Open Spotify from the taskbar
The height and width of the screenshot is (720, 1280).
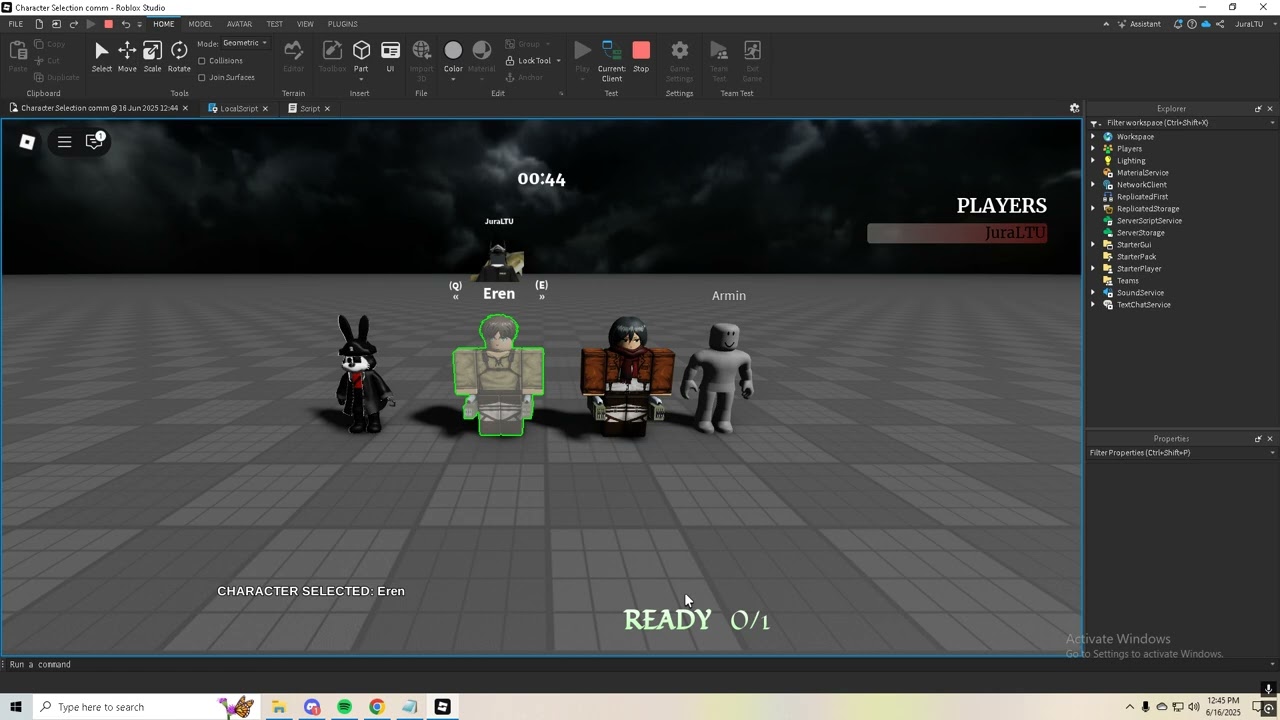pos(344,707)
